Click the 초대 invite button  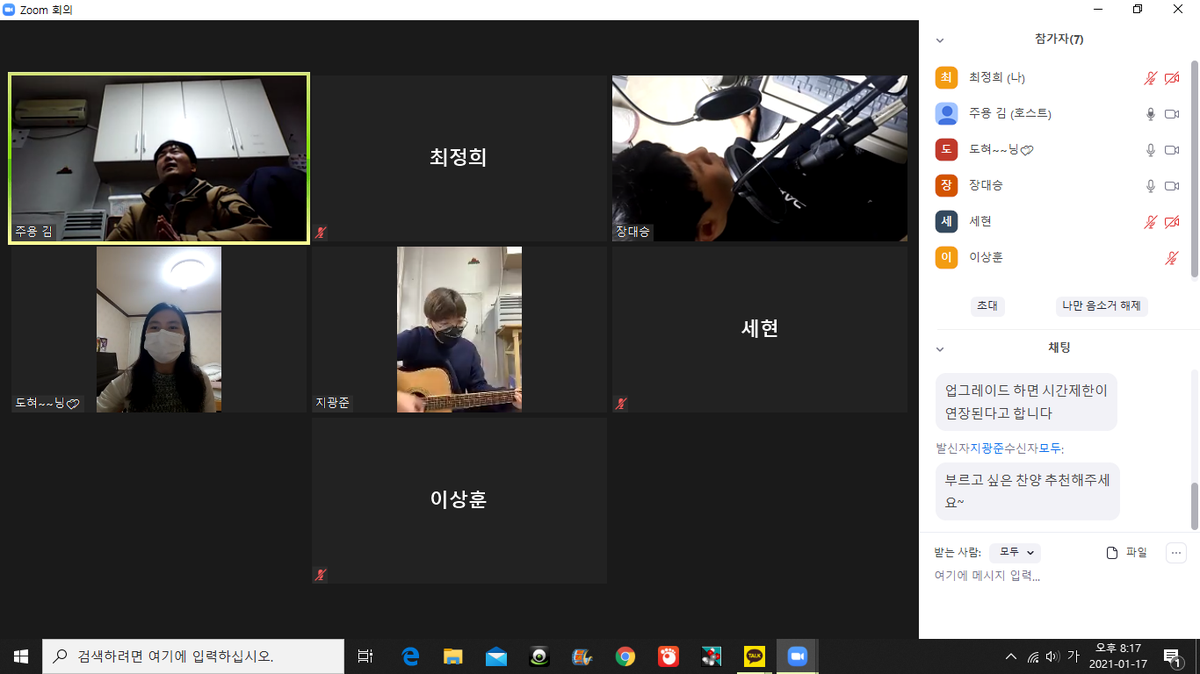click(x=987, y=306)
